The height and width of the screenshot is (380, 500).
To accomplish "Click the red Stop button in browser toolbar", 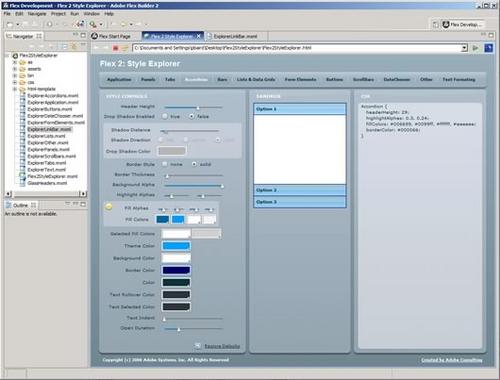I will (116, 48).
